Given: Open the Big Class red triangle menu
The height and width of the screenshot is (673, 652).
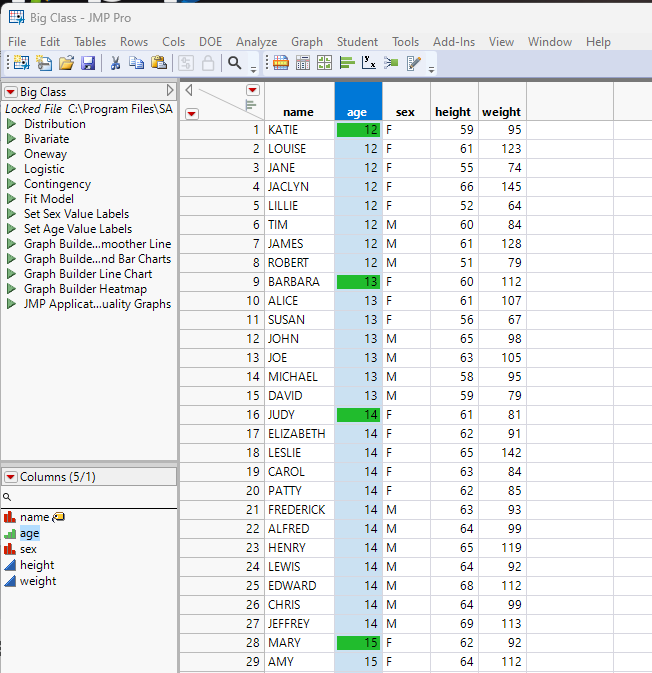Looking at the screenshot, I should click(x=10, y=92).
